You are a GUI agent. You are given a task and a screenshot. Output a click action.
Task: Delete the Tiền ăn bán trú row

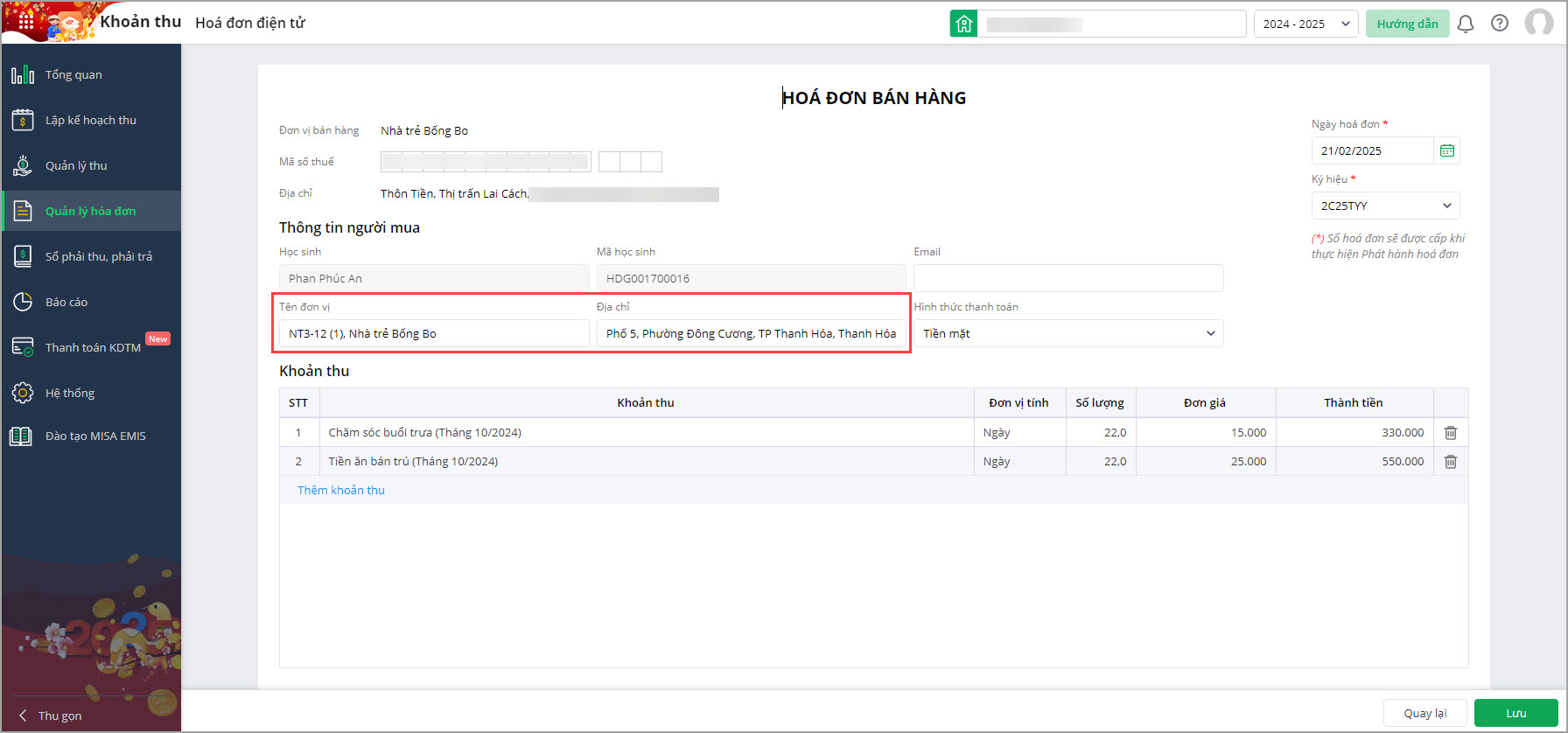pos(1450,461)
